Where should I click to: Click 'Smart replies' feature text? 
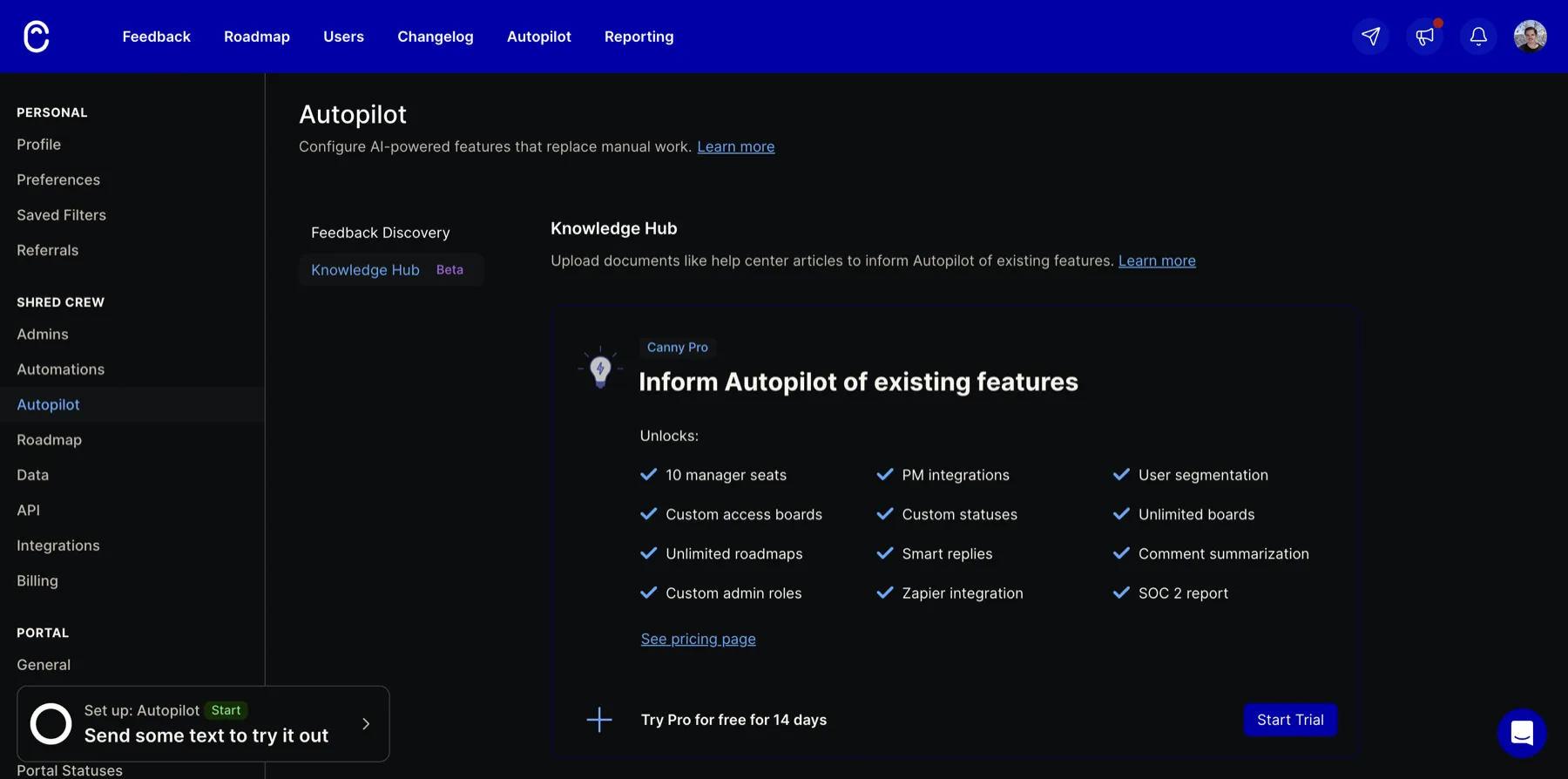click(x=948, y=553)
